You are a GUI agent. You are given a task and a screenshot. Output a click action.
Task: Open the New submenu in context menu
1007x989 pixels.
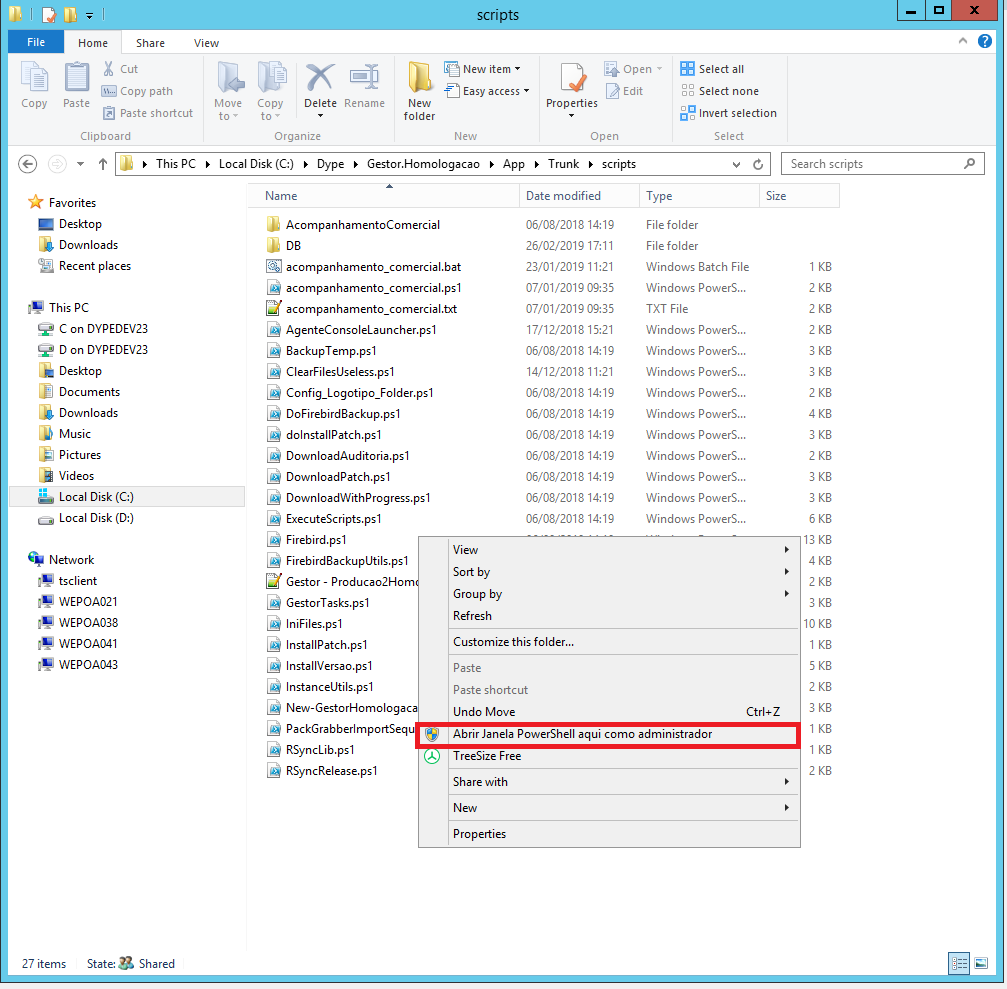[609, 809]
